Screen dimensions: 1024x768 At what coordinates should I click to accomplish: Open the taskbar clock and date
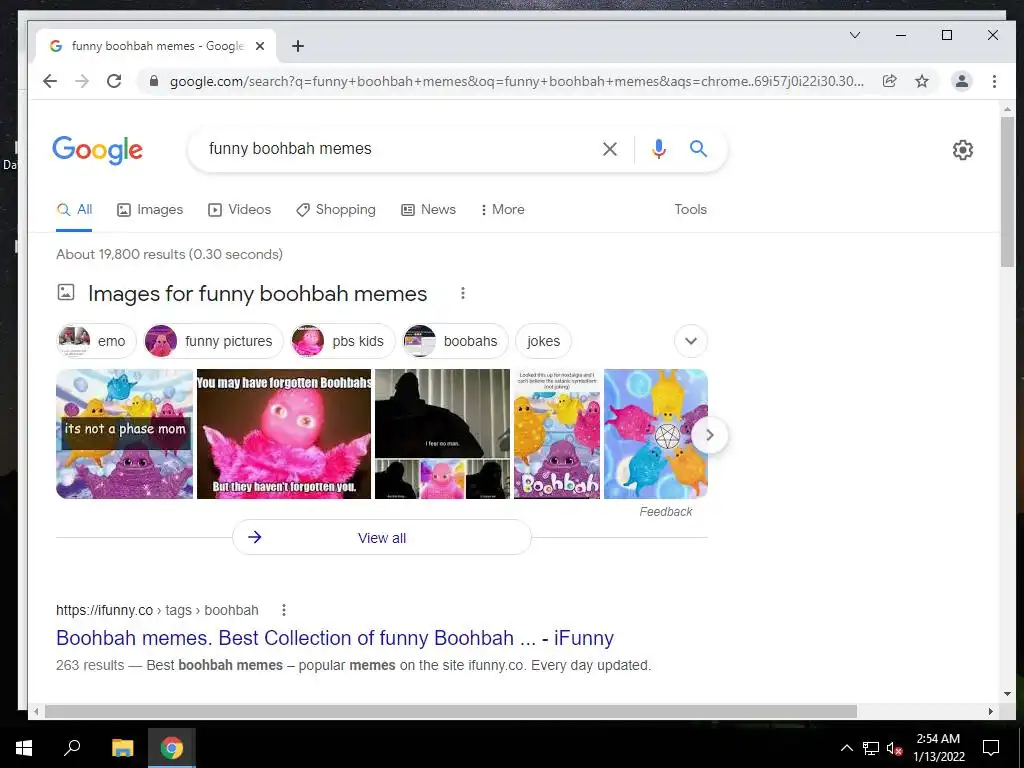938,748
